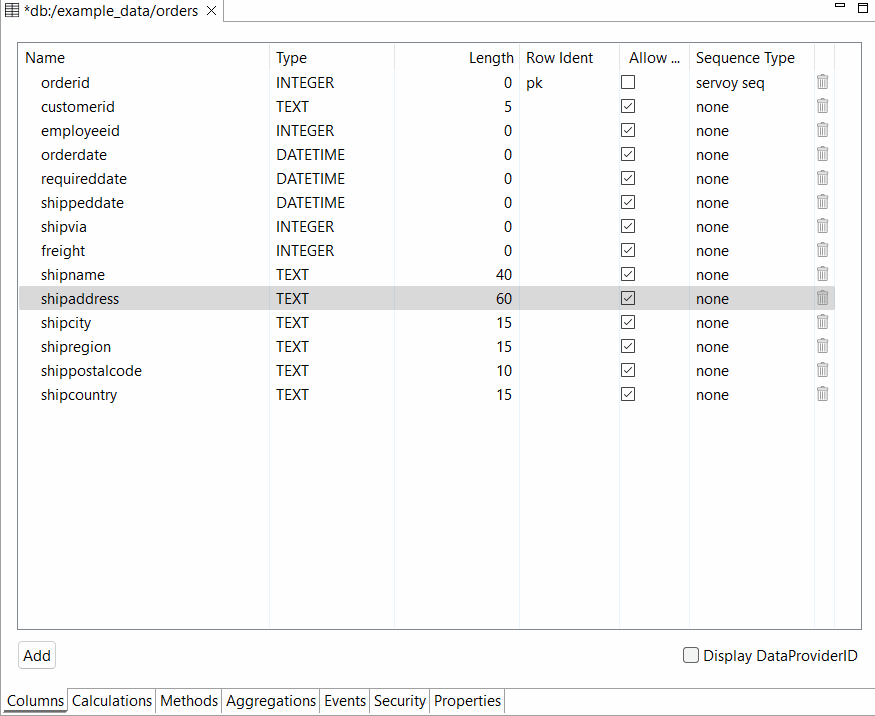
Task: Open the Security tab
Action: coord(400,701)
